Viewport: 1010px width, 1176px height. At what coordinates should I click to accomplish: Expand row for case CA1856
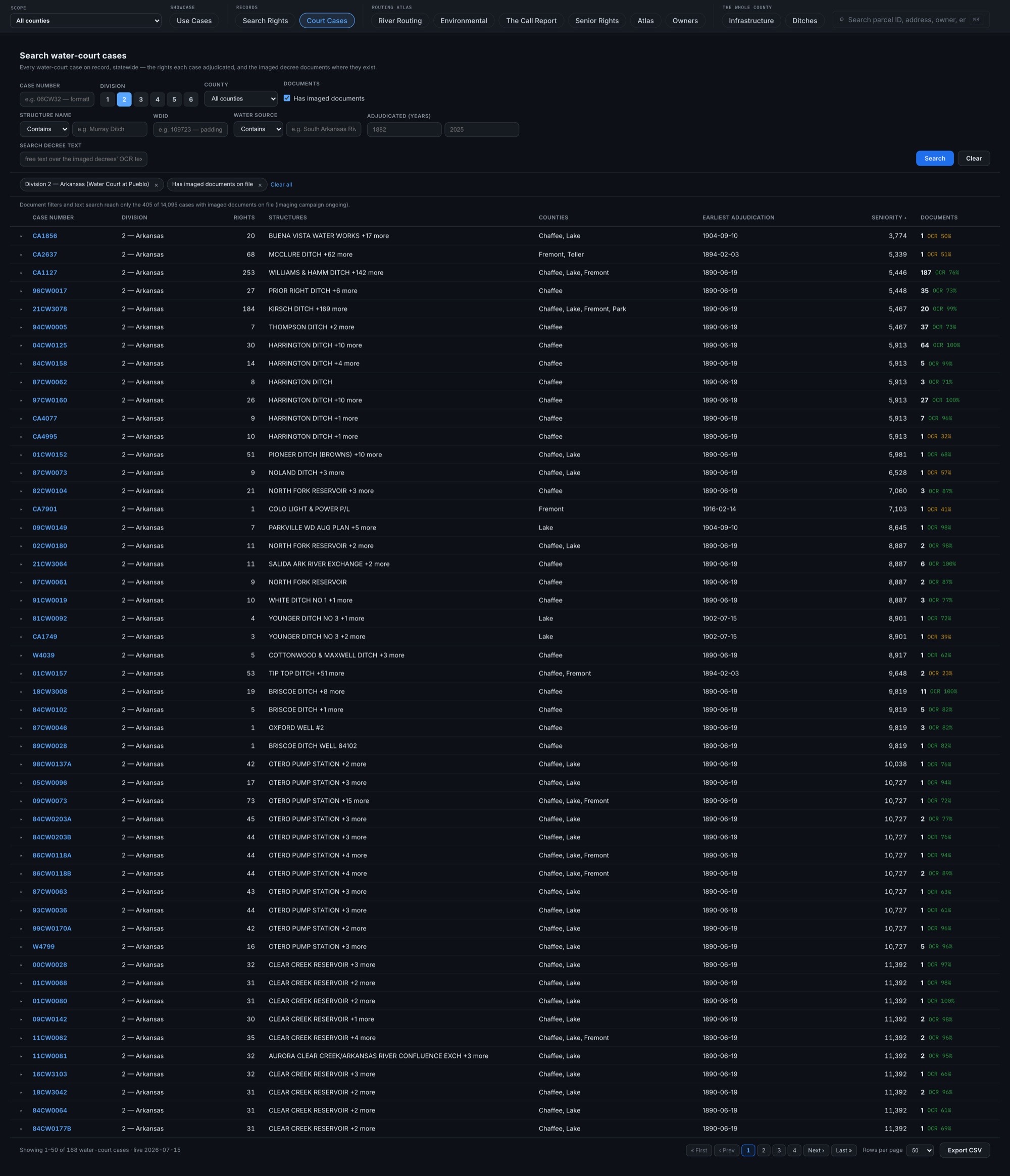tap(22, 236)
